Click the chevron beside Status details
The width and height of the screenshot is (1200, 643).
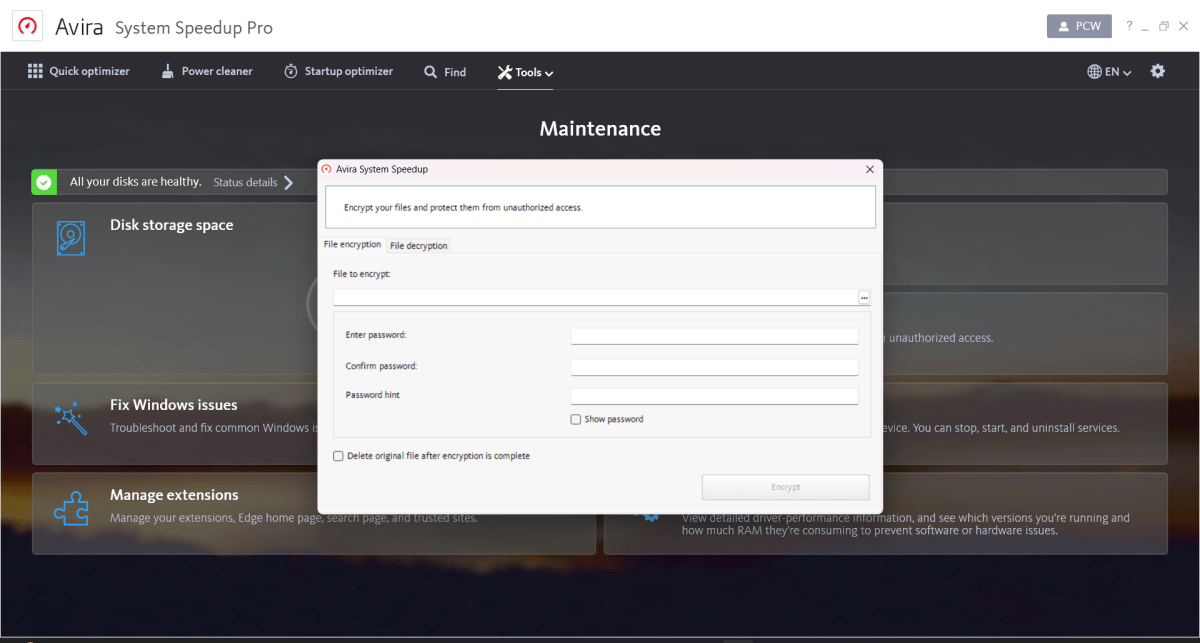[288, 182]
